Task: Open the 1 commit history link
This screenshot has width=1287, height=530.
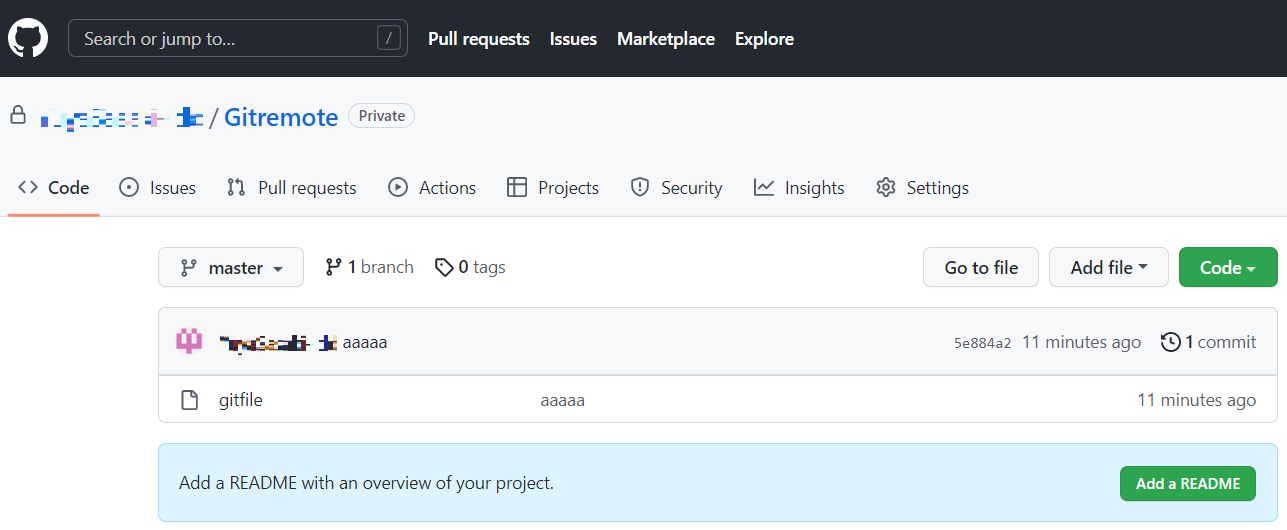Action: click(1208, 342)
